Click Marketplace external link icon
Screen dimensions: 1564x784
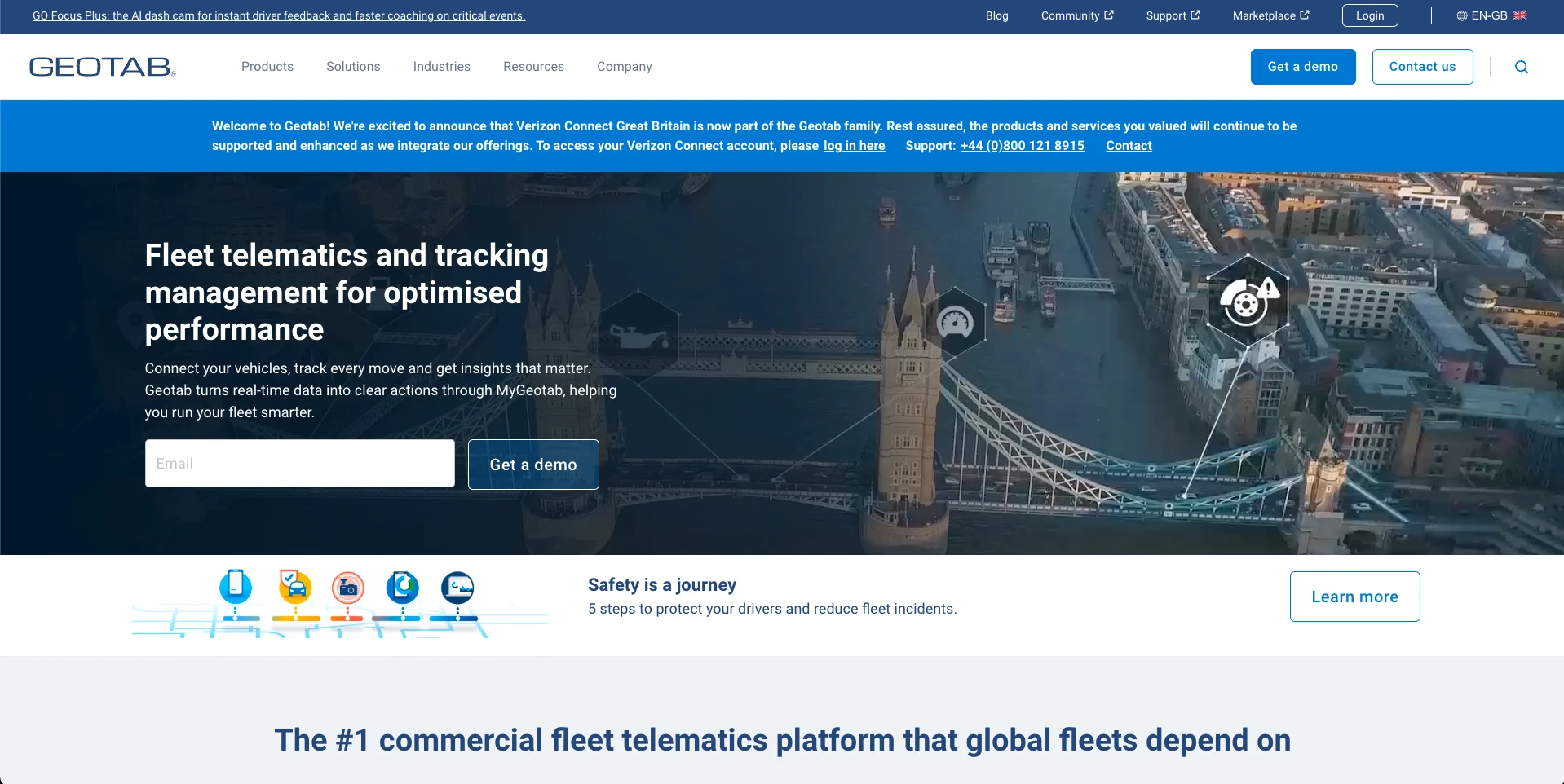(1305, 15)
